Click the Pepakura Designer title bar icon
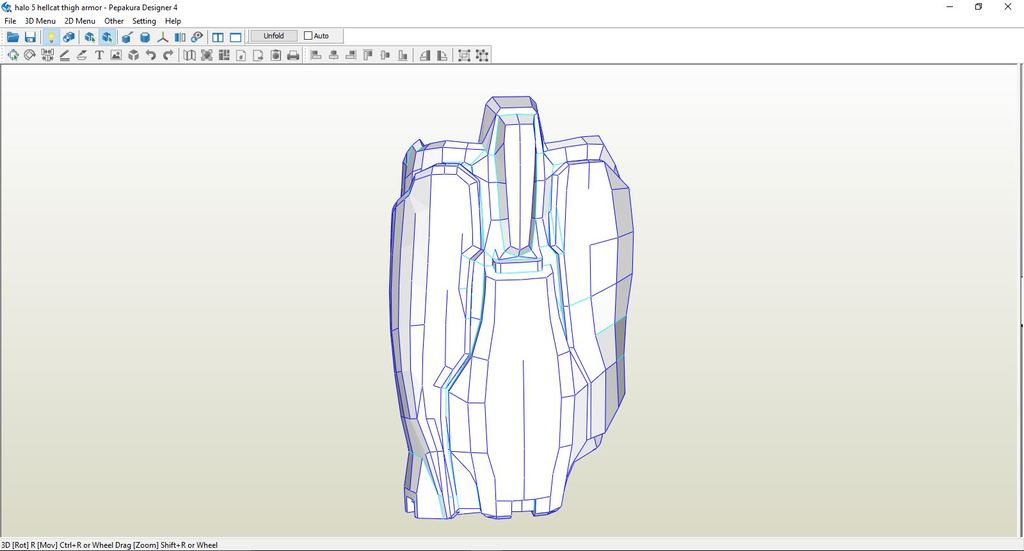Viewport: 1024px width, 551px height. 7,7
